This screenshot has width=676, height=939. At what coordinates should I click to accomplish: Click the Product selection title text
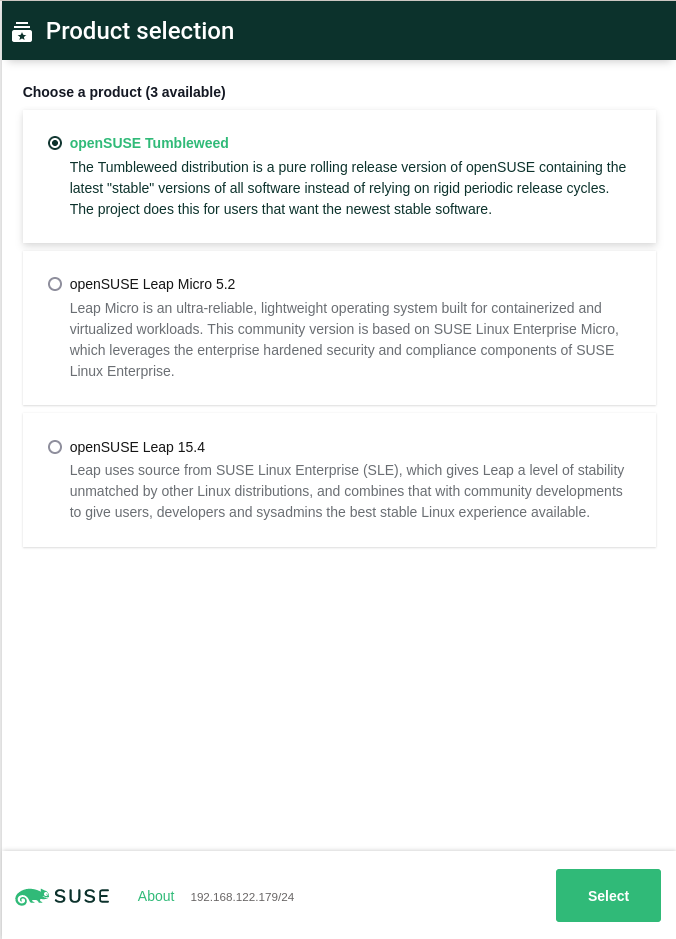pos(138,30)
